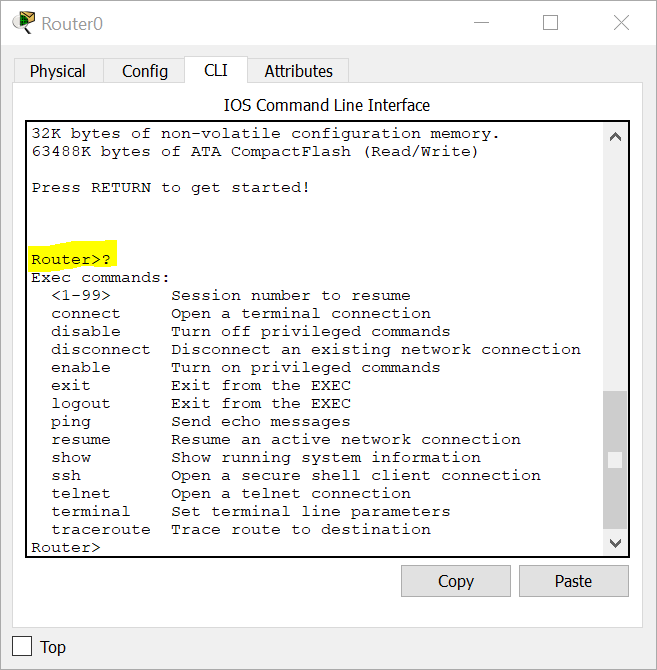This screenshot has height=670, width=657.
Task: Enable the Top checkbox
Action: click(22, 646)
